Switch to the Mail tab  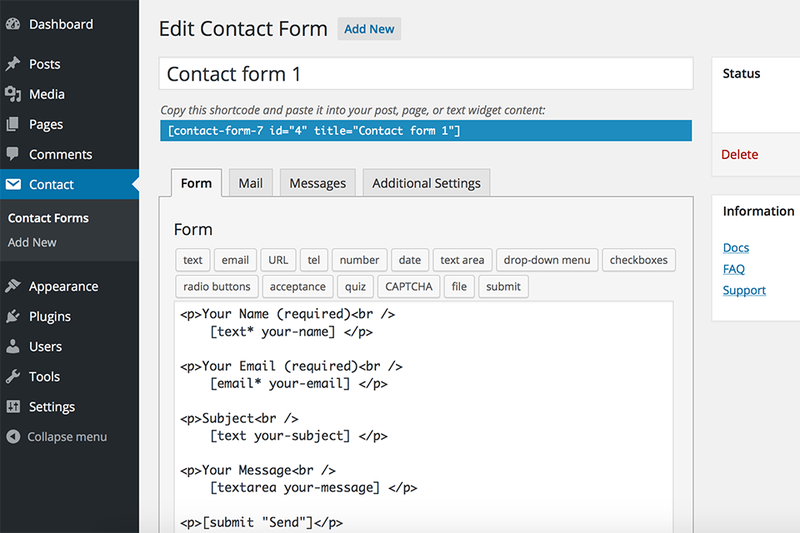pos(251,183)
